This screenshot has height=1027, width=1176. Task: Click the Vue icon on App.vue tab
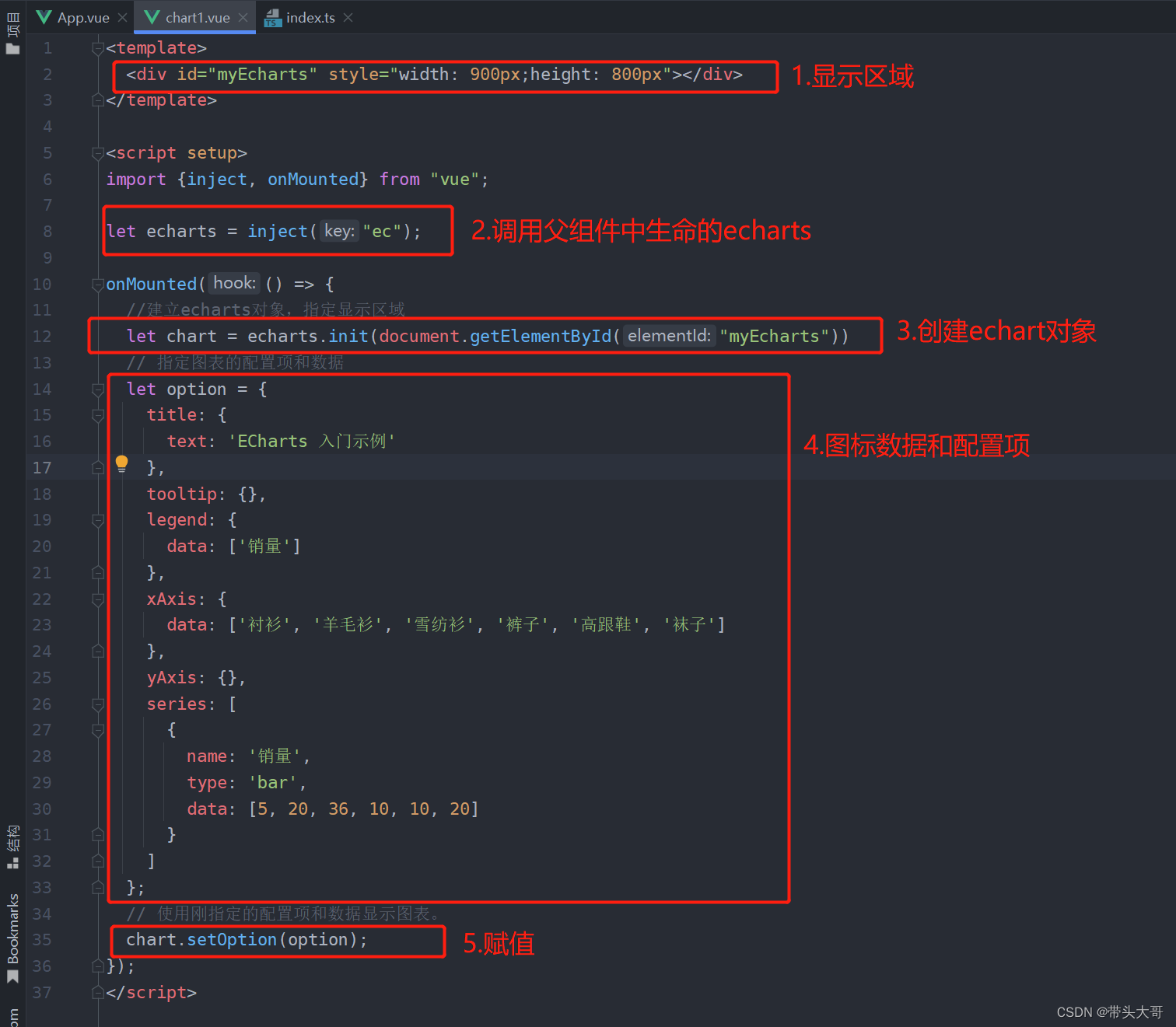(x=44, y=17)
